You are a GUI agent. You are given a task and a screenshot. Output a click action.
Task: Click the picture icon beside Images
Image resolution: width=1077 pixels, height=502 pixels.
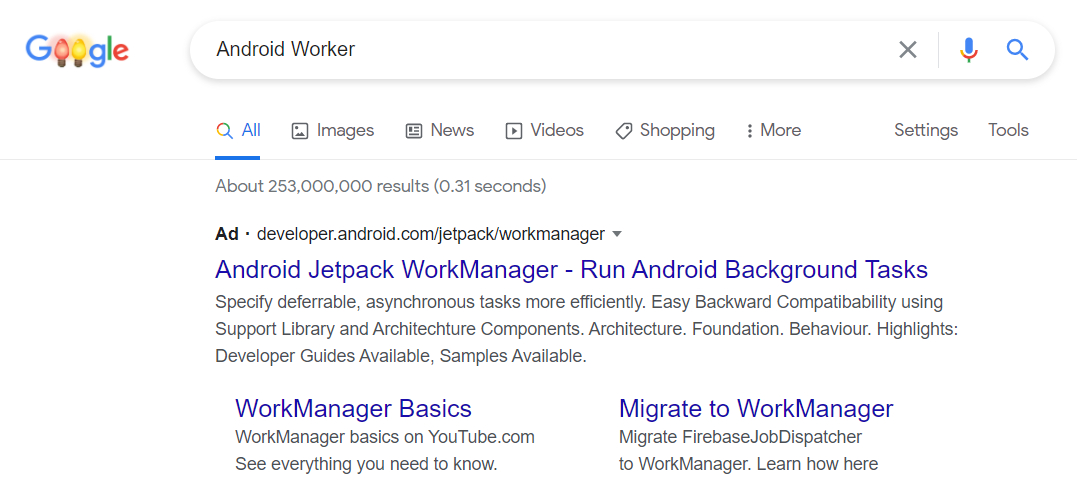[x=300, y=131]
